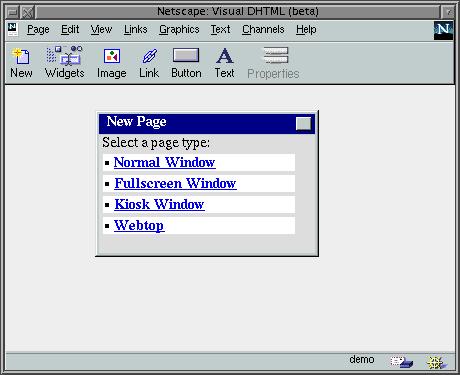Click the Netscape N logo at top right

(443, 30)
